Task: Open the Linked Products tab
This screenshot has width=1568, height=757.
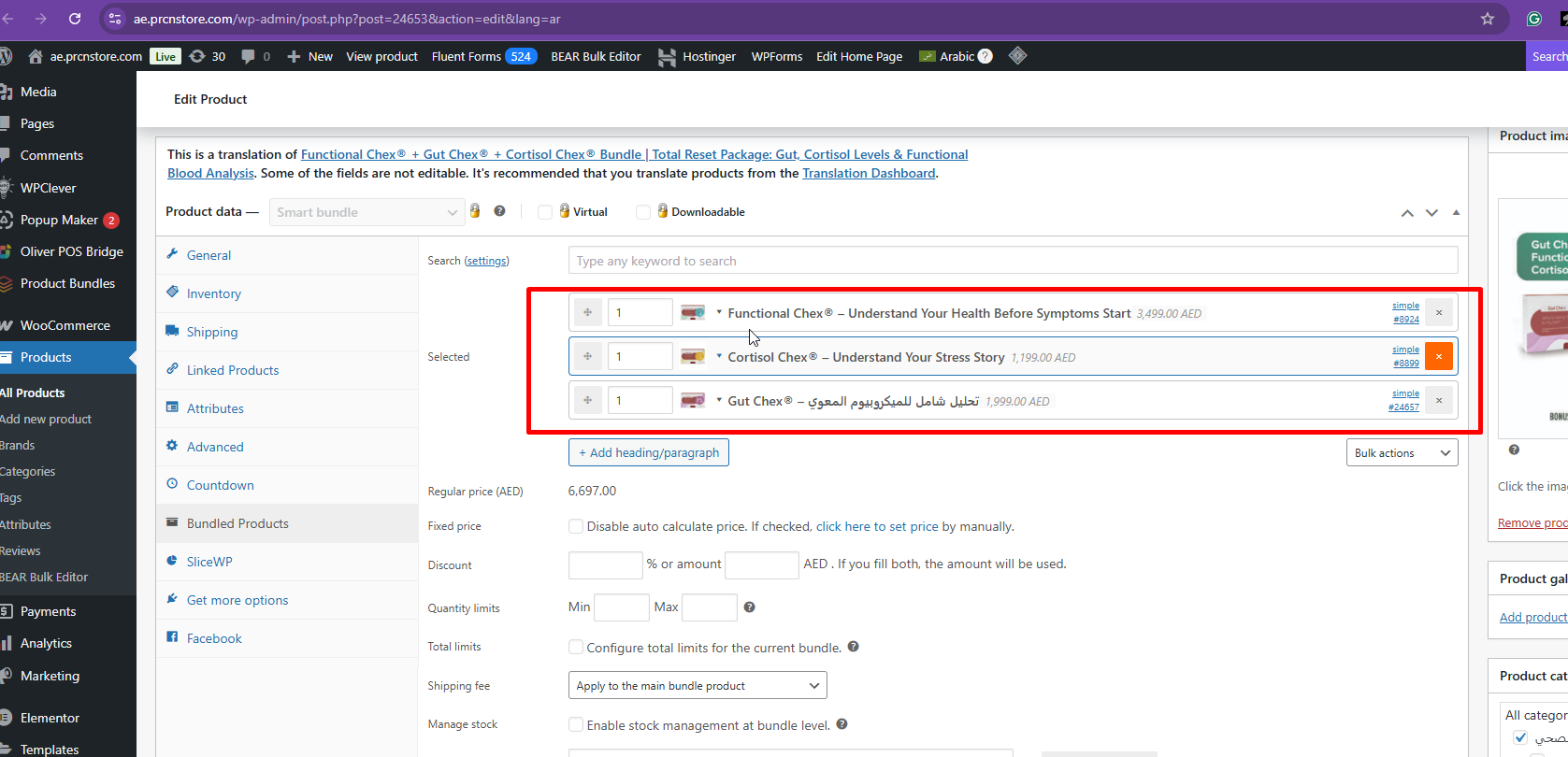Action: coord(232,370)
